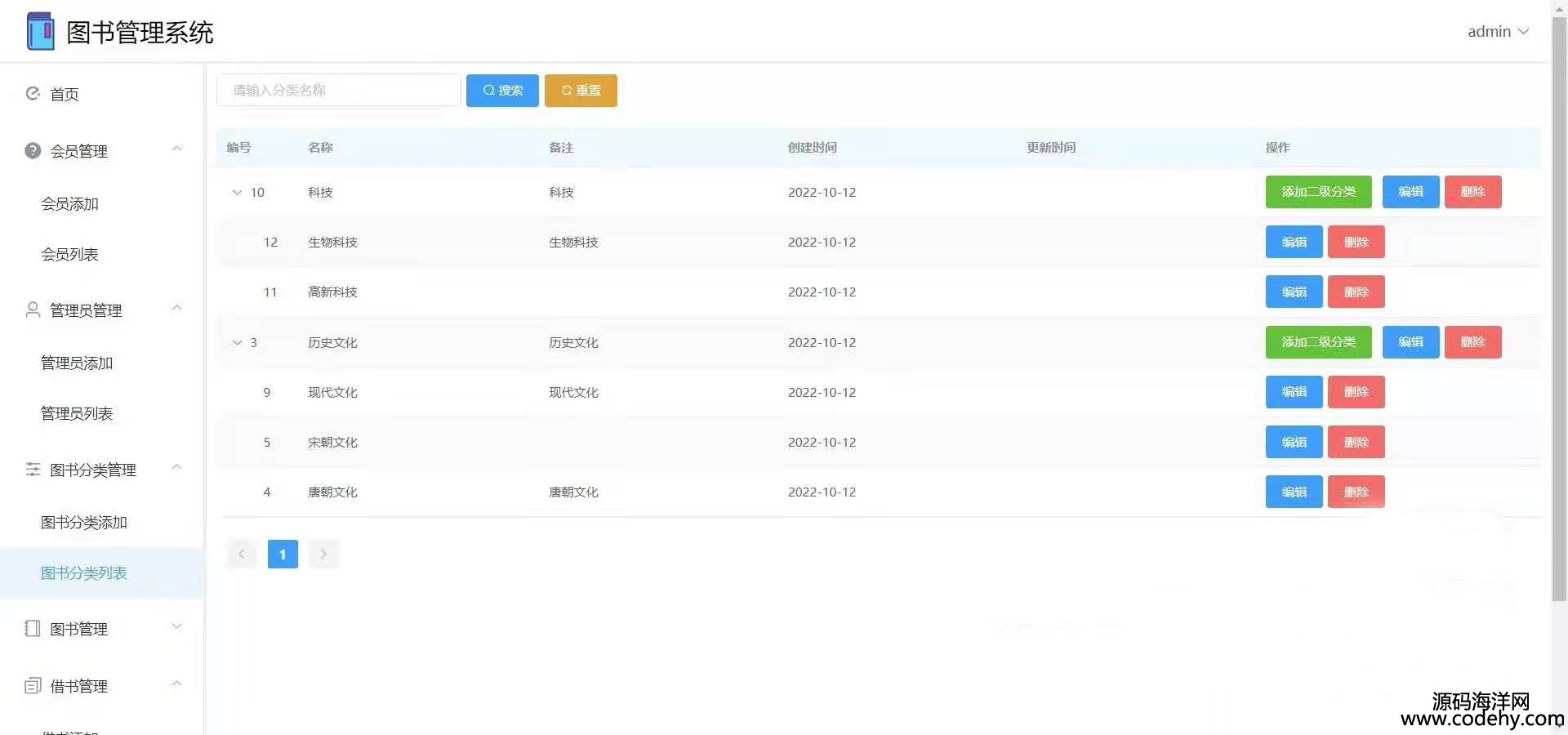Go to next page with right arrow
Image resolution: width=1568 pixels, height=735 pixels.
coord(323,555)
